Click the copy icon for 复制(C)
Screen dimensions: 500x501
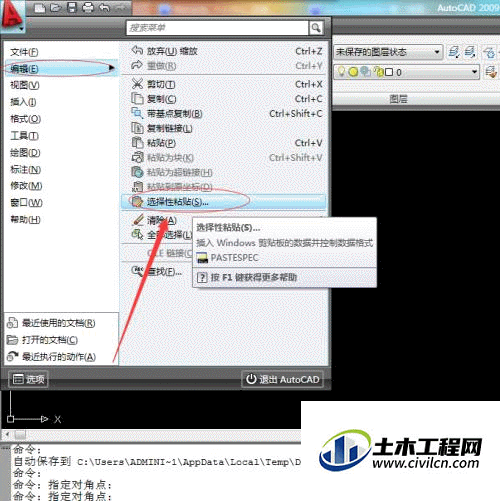(x=137, y=99)
